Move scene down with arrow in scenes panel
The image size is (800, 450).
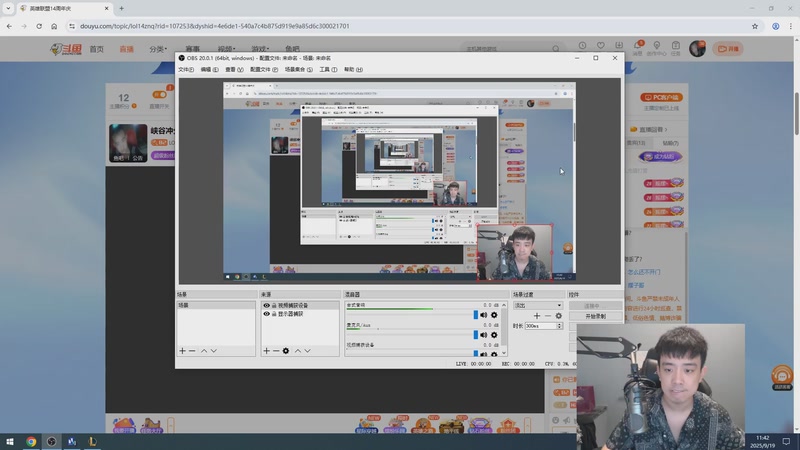214,351
